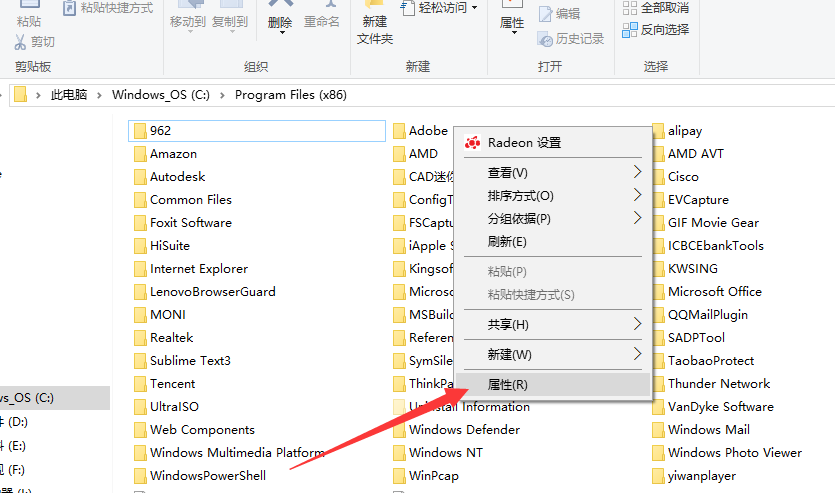Select the LenovoBrowserGuard folder icon

(x=140, y=292)
